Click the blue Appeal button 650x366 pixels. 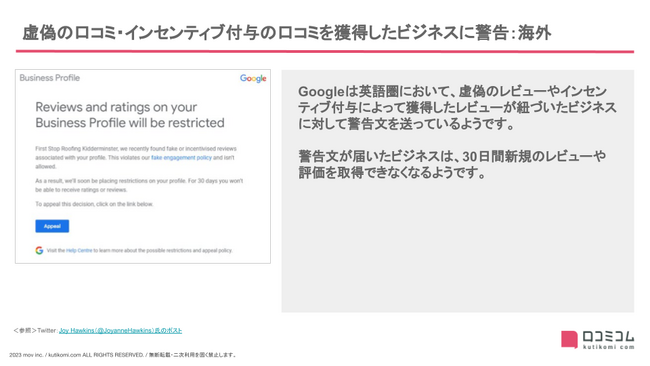coord(52,226)
